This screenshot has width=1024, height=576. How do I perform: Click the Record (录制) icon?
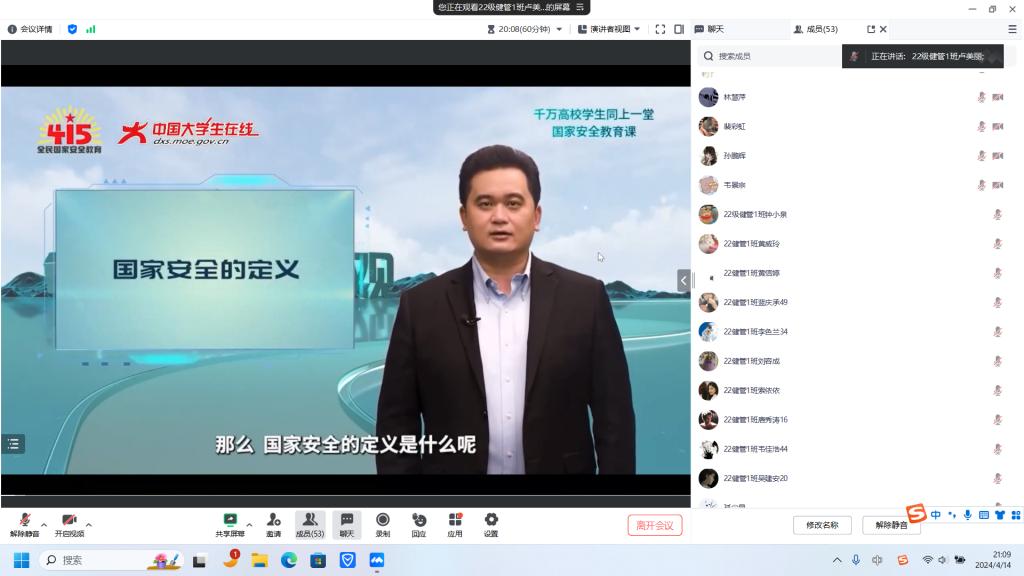(382, 524)
